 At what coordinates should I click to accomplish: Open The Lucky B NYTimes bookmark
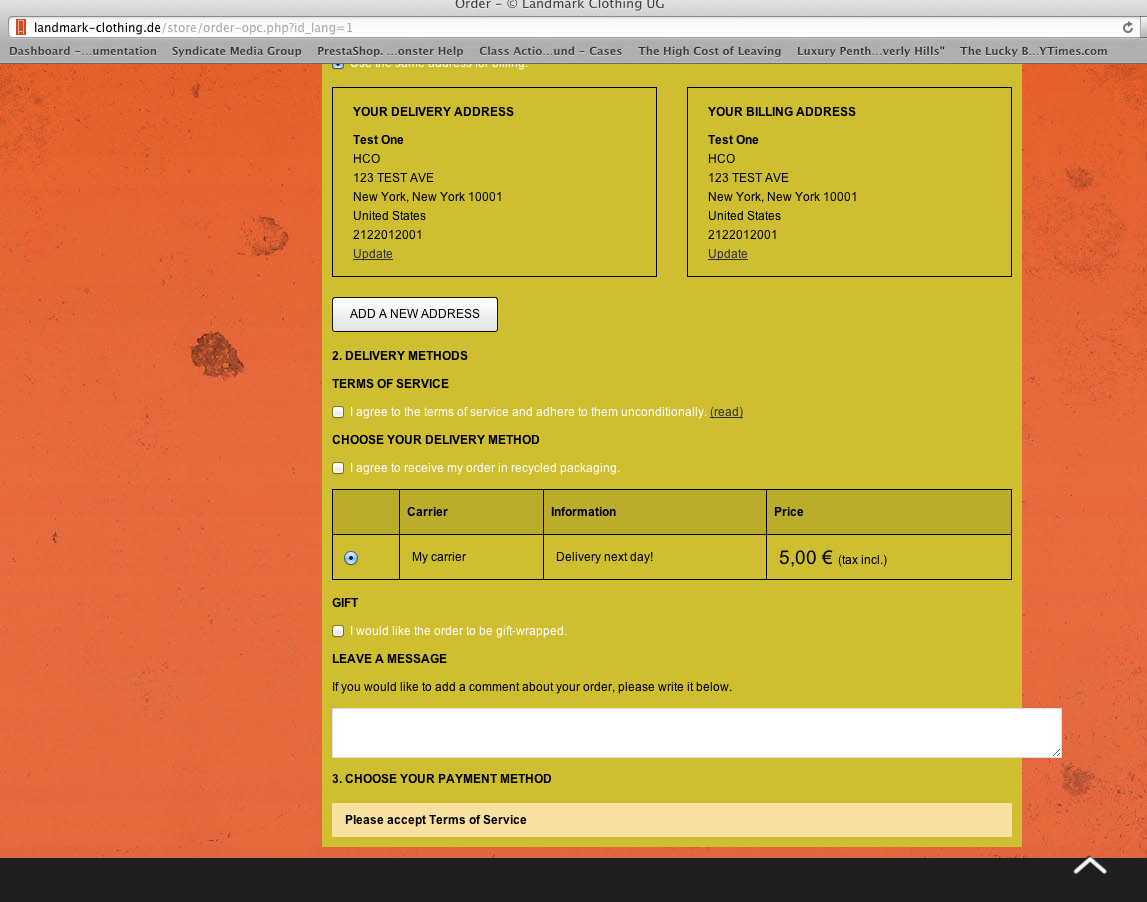[1034, 51]
